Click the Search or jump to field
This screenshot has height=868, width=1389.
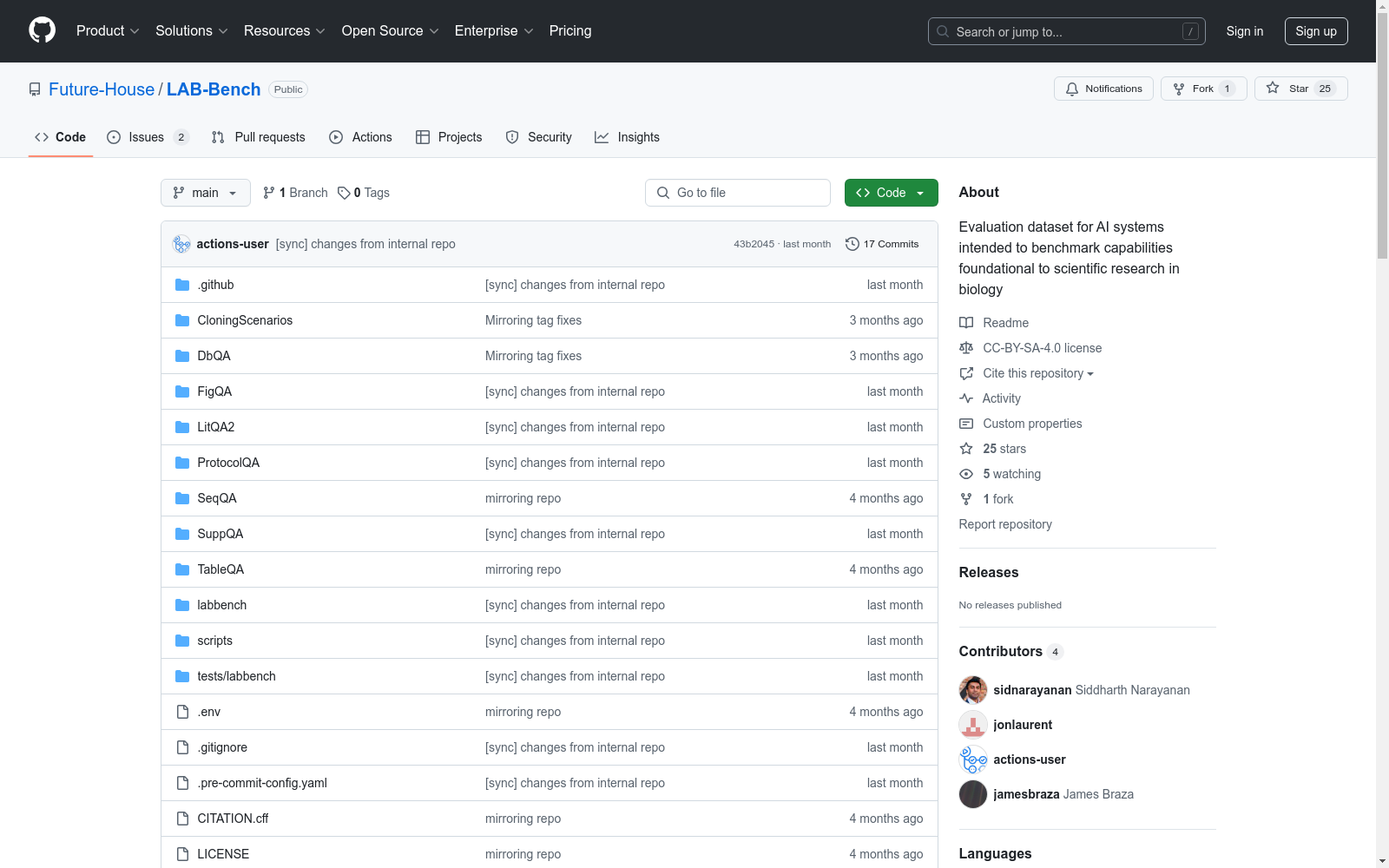pyautogui.click(x=1067, y=31)
